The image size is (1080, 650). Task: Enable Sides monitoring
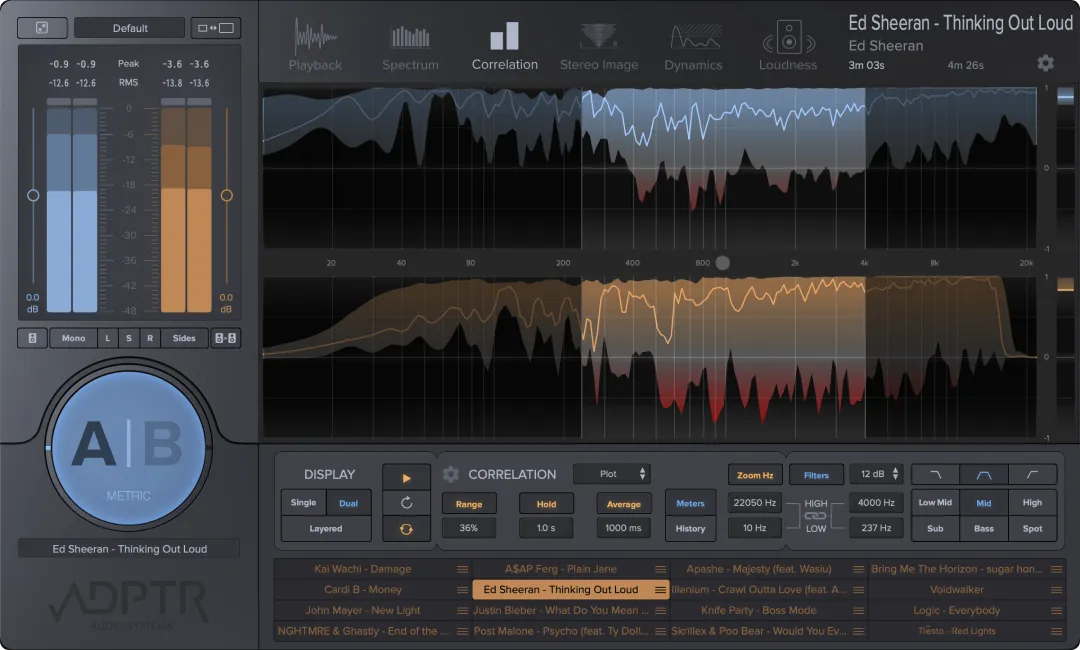coord(184,338)
